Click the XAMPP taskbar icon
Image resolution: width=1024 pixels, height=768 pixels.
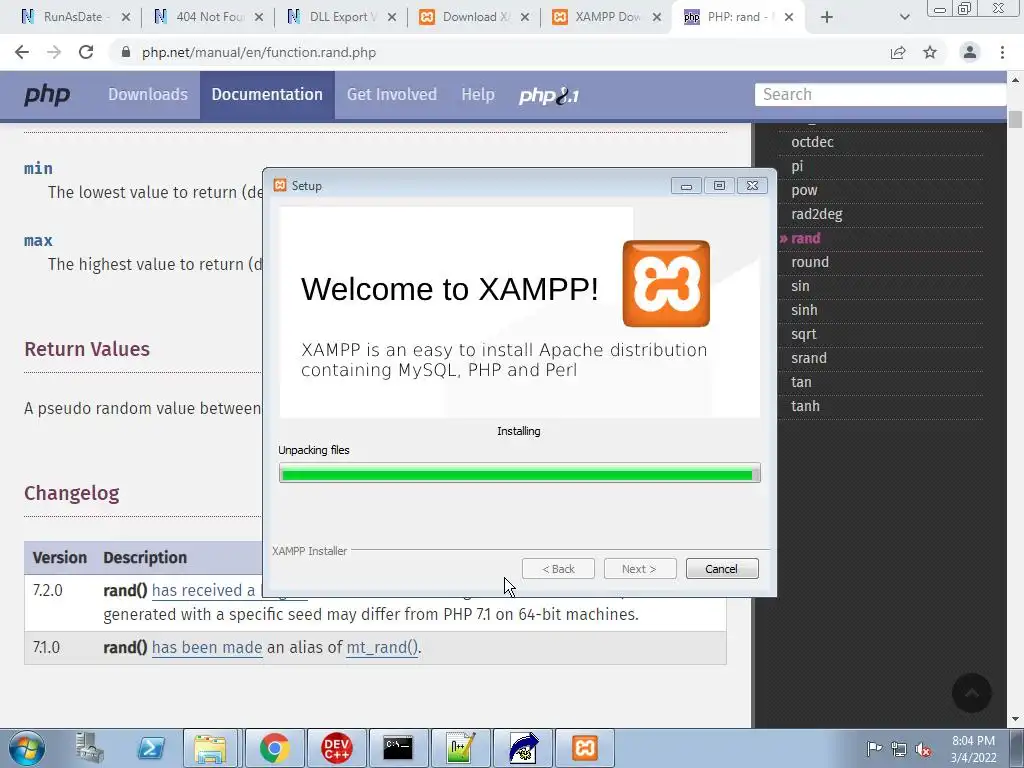pyautogui.click(x=585, y=748)
